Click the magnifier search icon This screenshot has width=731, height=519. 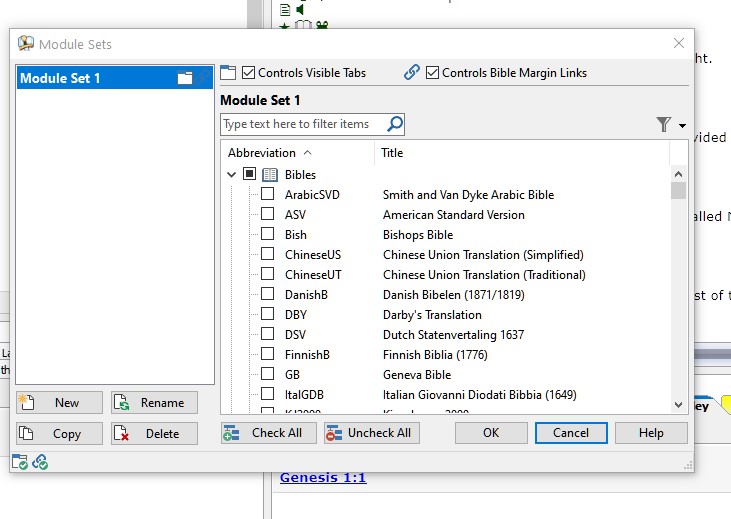click(395, 124)
